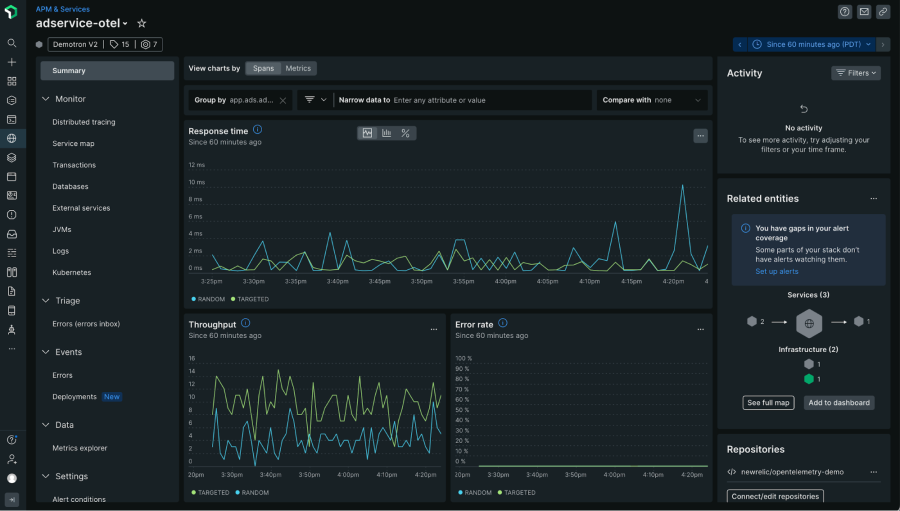Viewport: 900px width, 511px height.
Task: Open Response time chart options menu
Action: tap(700, 136)
